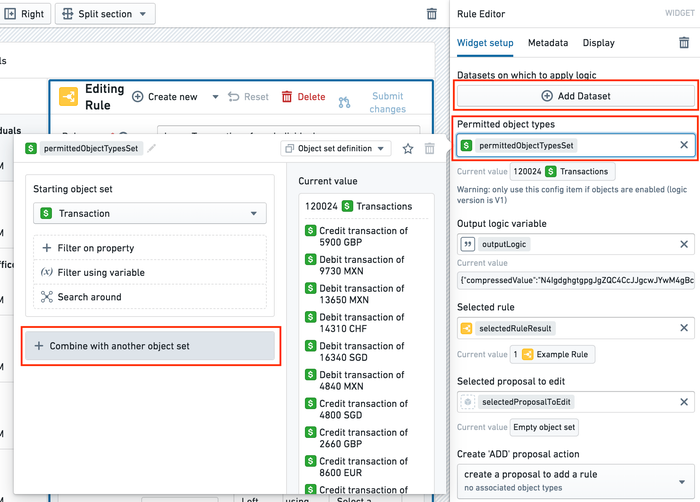Click pencil icon beside permittedObjectTypesSet name
Viewport: 700px width, 502px height.
153,148
